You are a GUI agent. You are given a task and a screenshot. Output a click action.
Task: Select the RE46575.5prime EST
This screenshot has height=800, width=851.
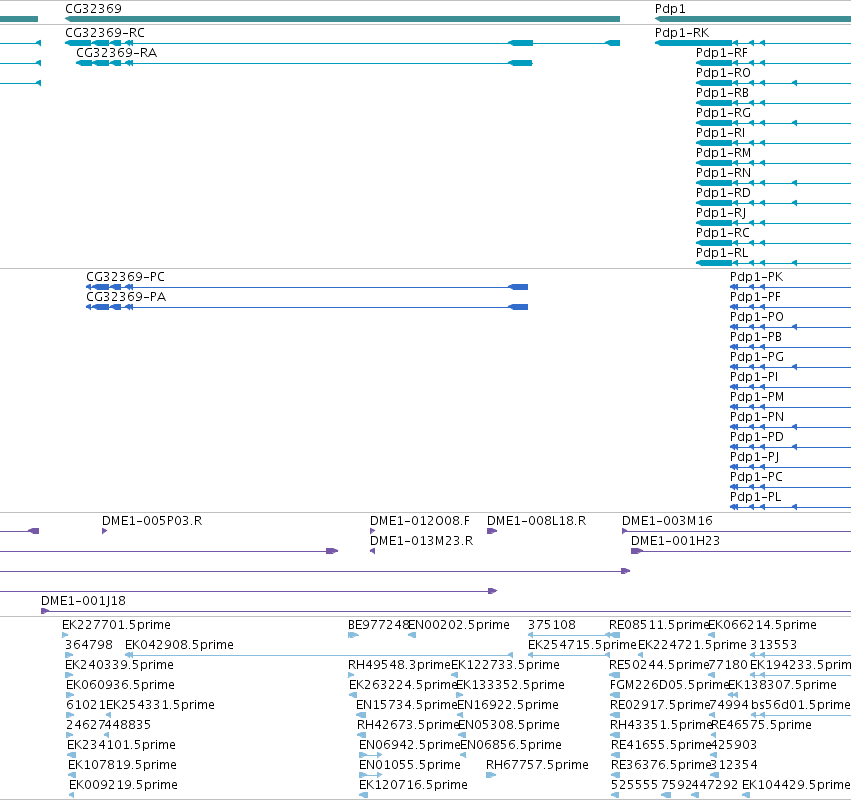[761, 725]
